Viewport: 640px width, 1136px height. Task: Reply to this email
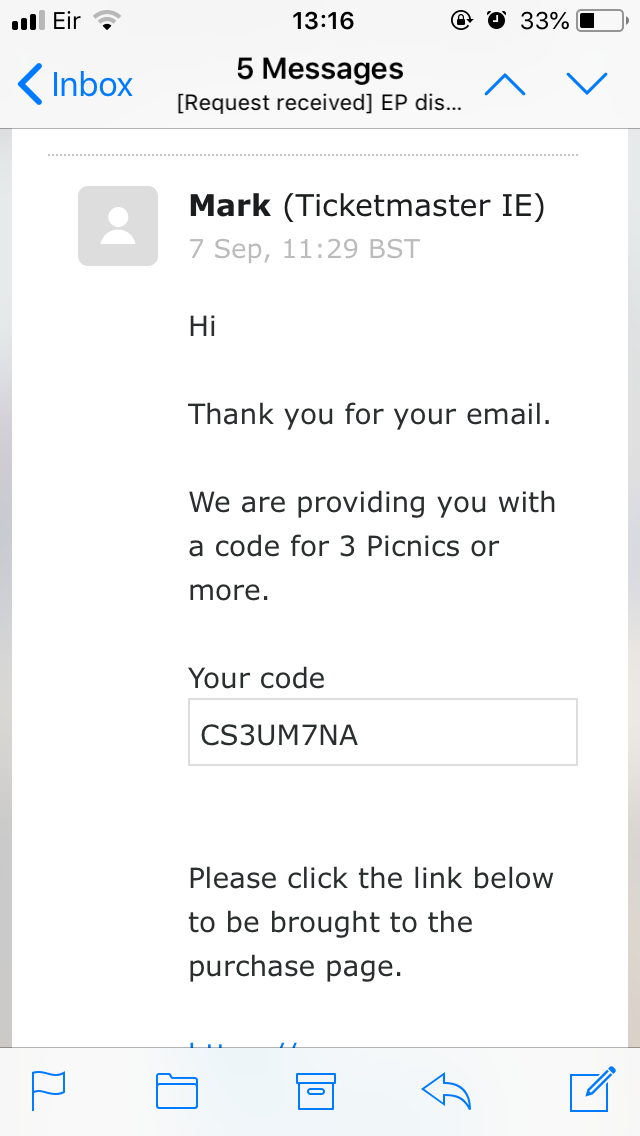point(446,1091)
